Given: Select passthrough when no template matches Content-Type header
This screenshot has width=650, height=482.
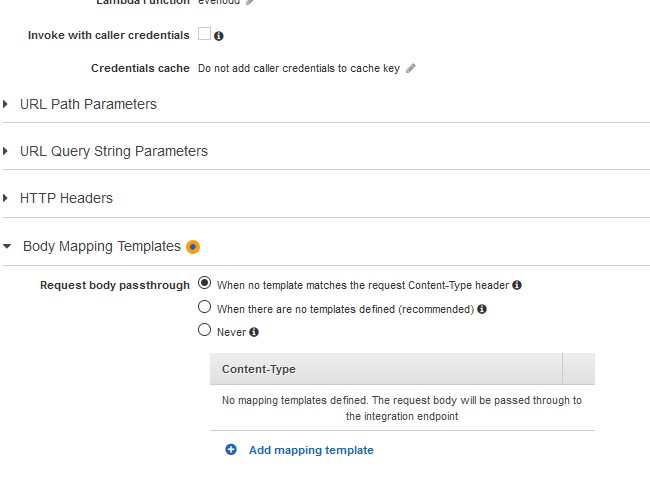Looking at the screenshot, I should 204,283.
